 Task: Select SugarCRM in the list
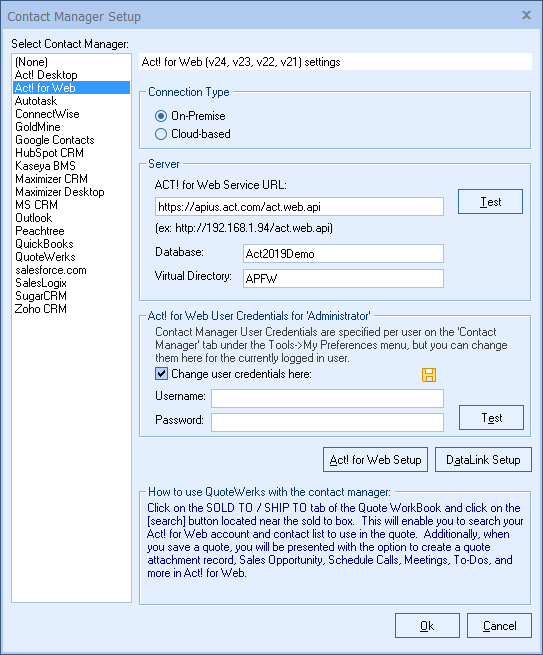click(71, 296)
